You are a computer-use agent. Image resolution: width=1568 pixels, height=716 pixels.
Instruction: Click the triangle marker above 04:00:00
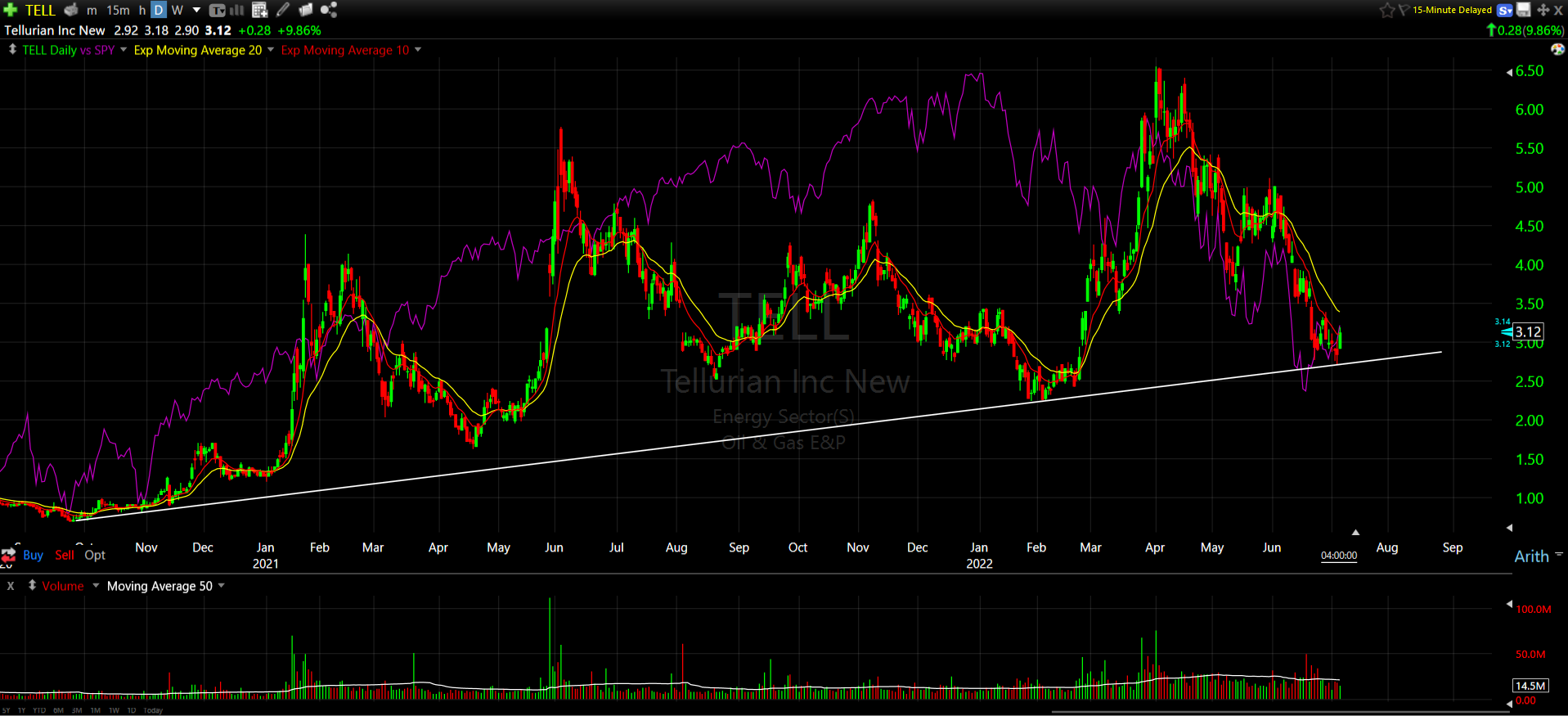point(1355,533)
